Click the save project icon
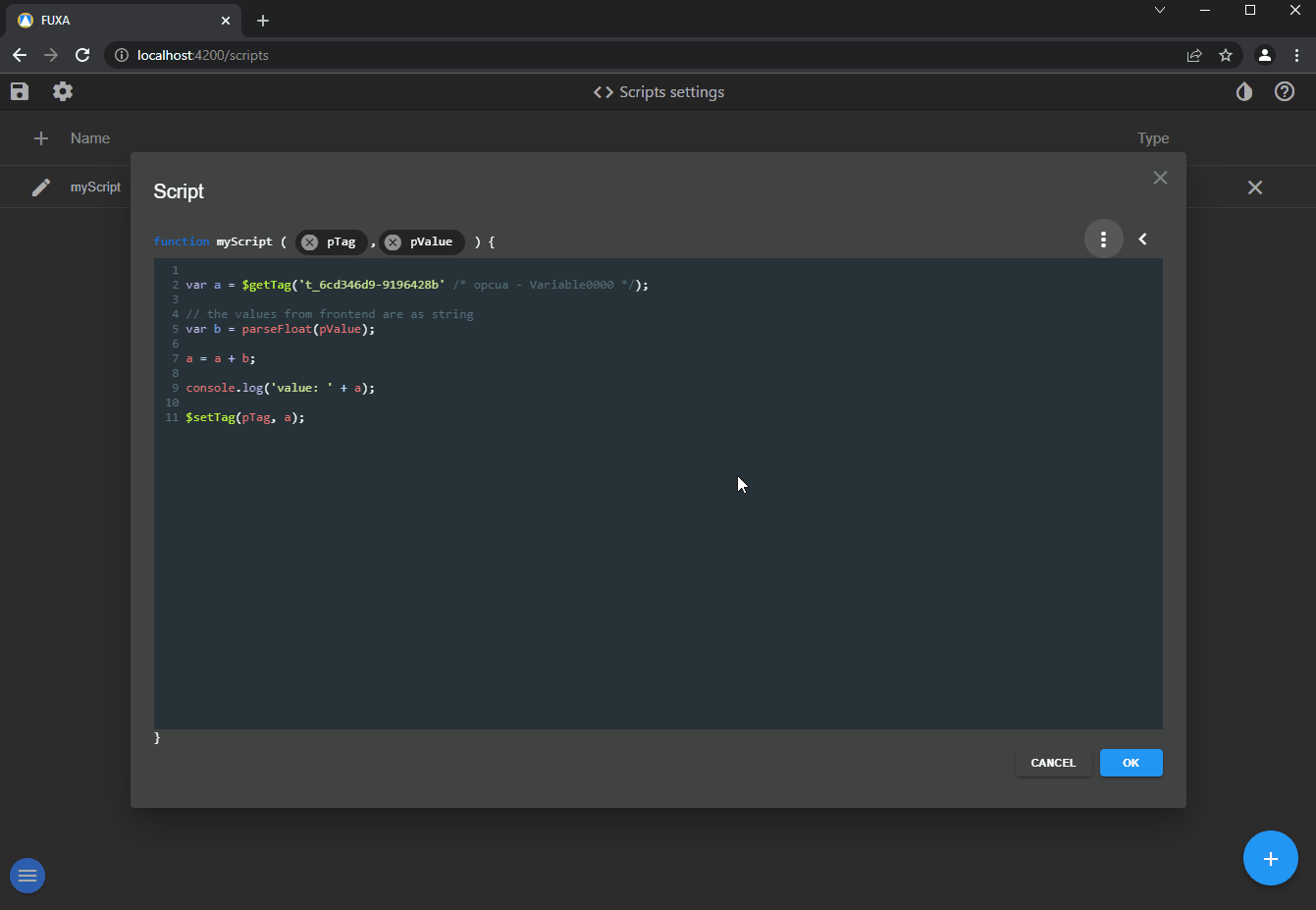The height and width of the screenshot is (910, 1316). (20, 91)
